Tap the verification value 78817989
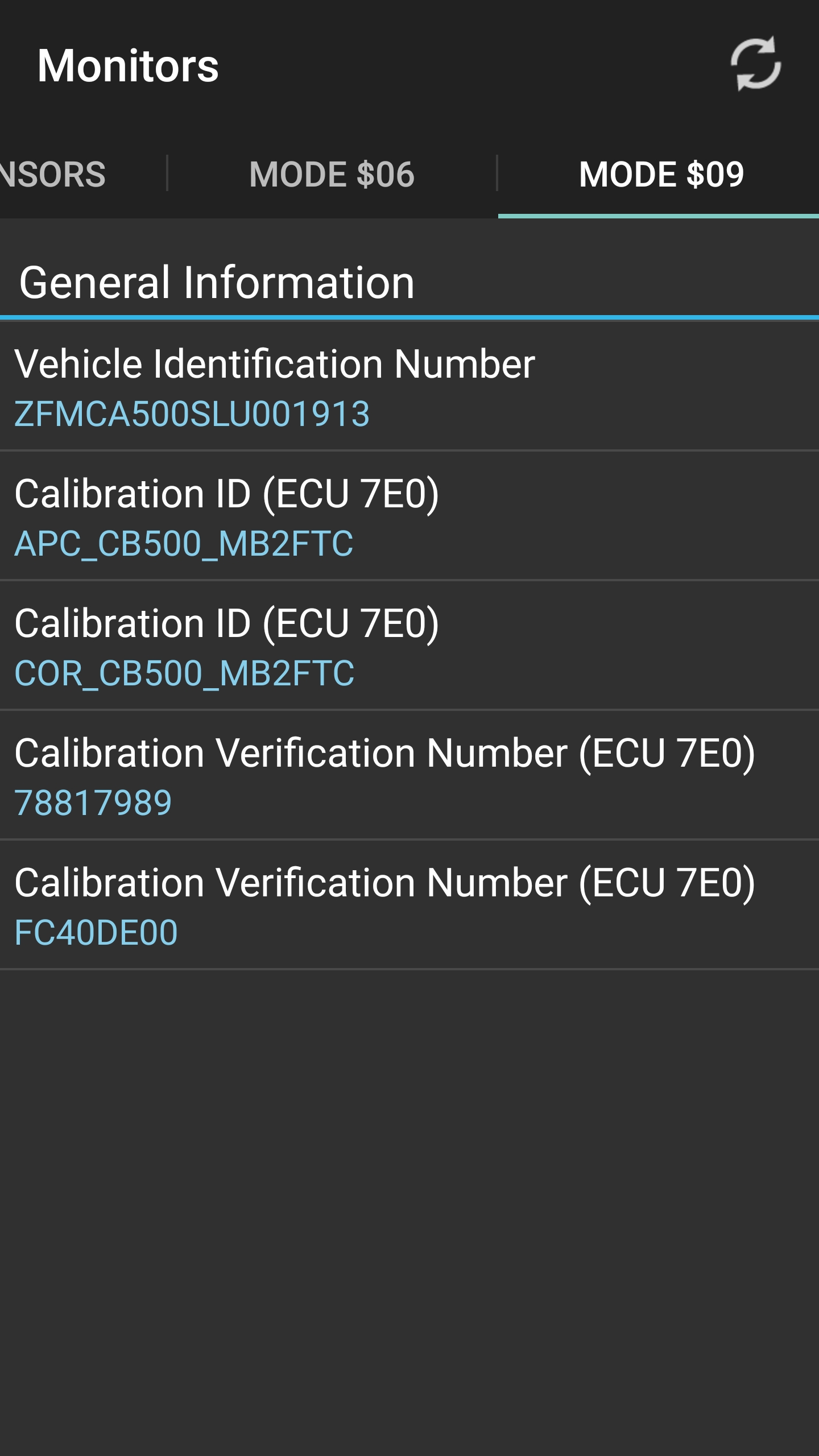The height and width of the screenshot is (1456, 819). 93,803
